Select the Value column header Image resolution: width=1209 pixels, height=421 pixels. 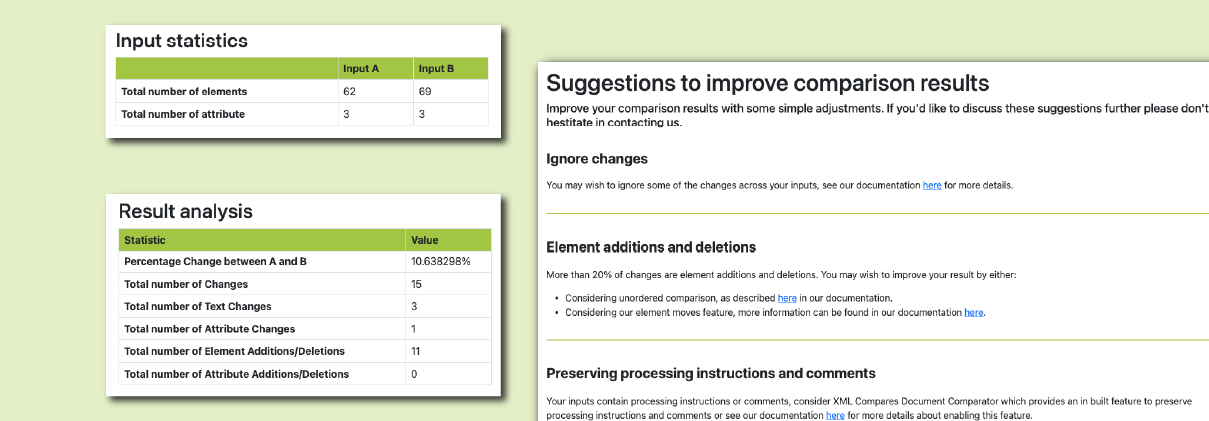tap(424, 240)
